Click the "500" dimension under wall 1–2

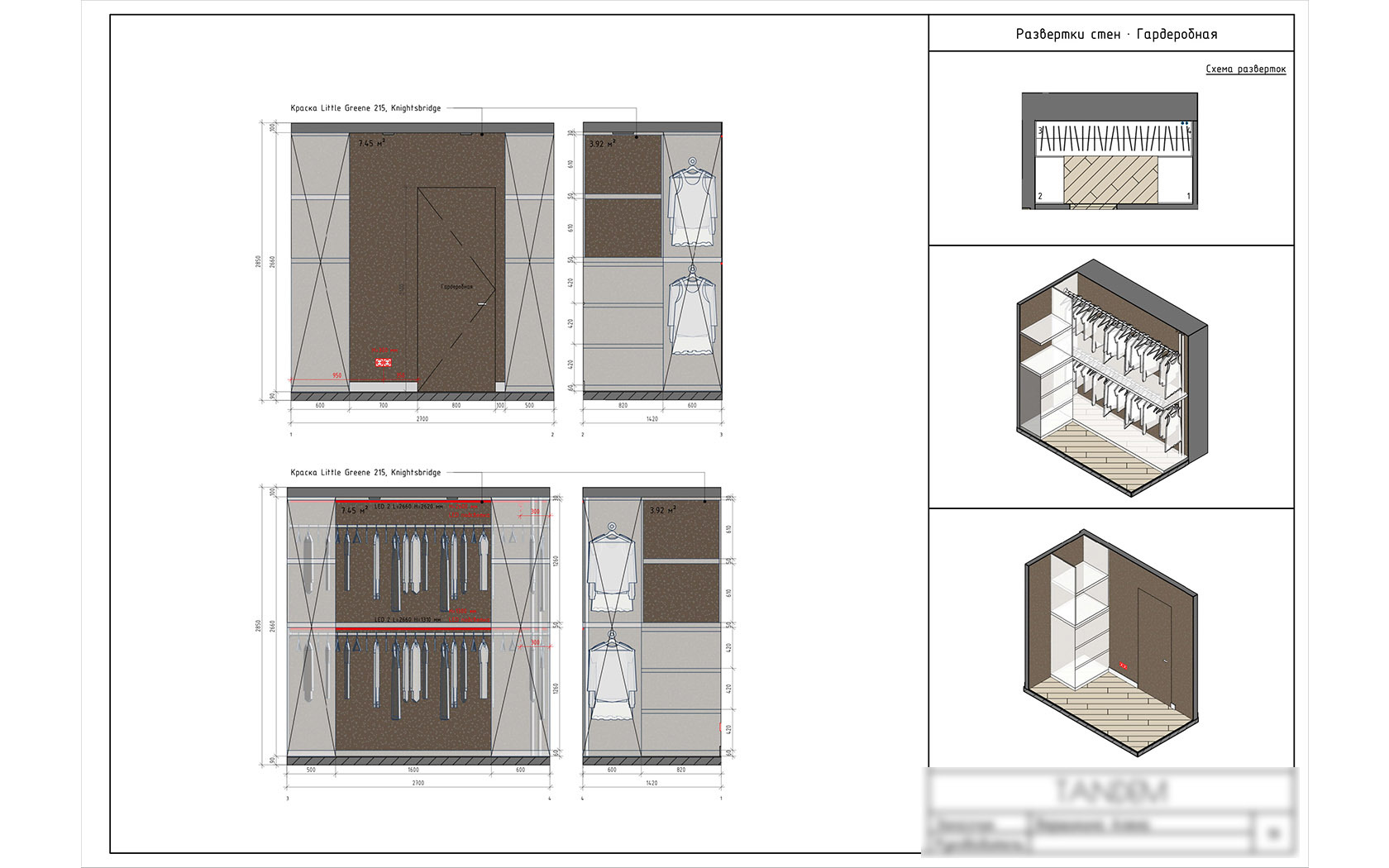pos(529,406)
